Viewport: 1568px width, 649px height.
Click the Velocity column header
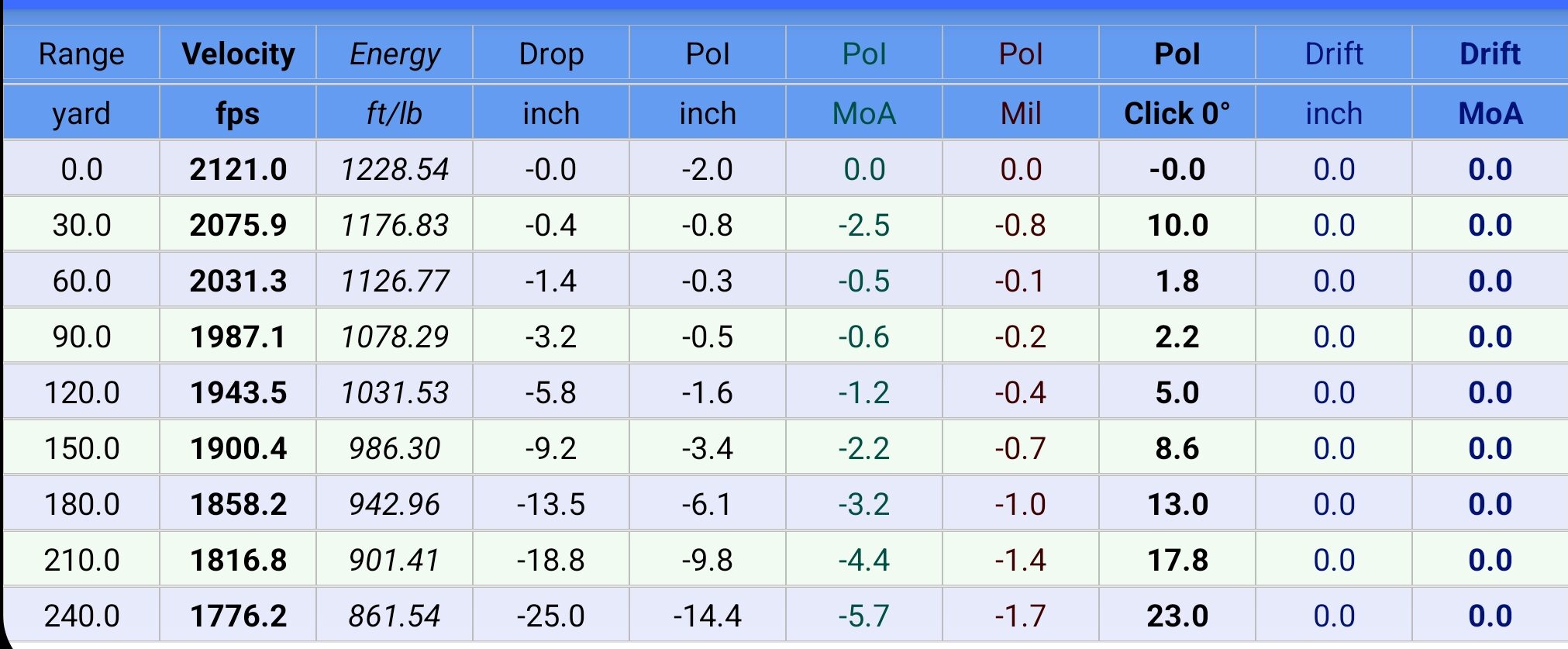[238, 54]
